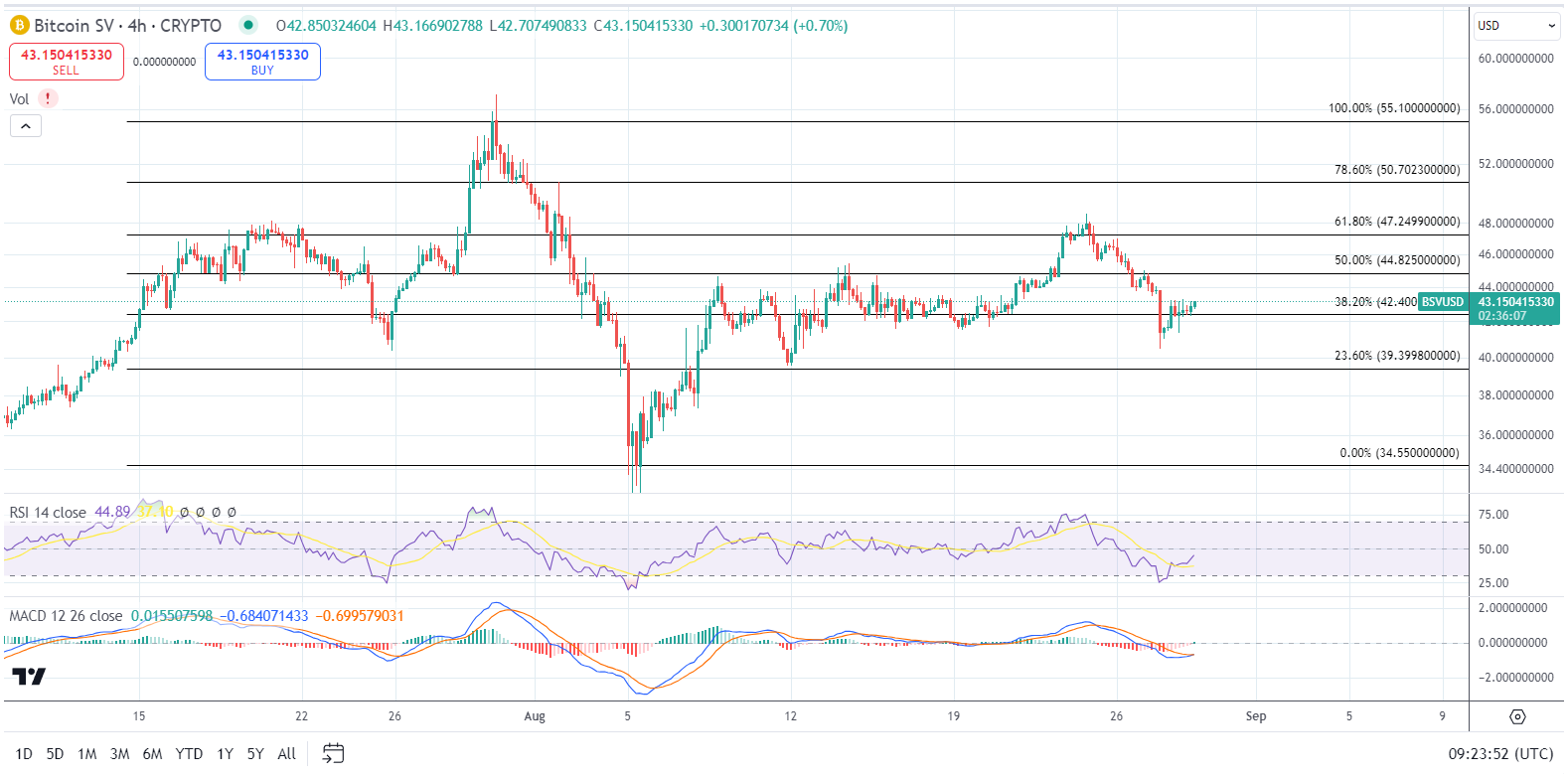The image size is (1568, 778).
Task: Click the RSI axis label 75.00
Action: [1493, 515]
